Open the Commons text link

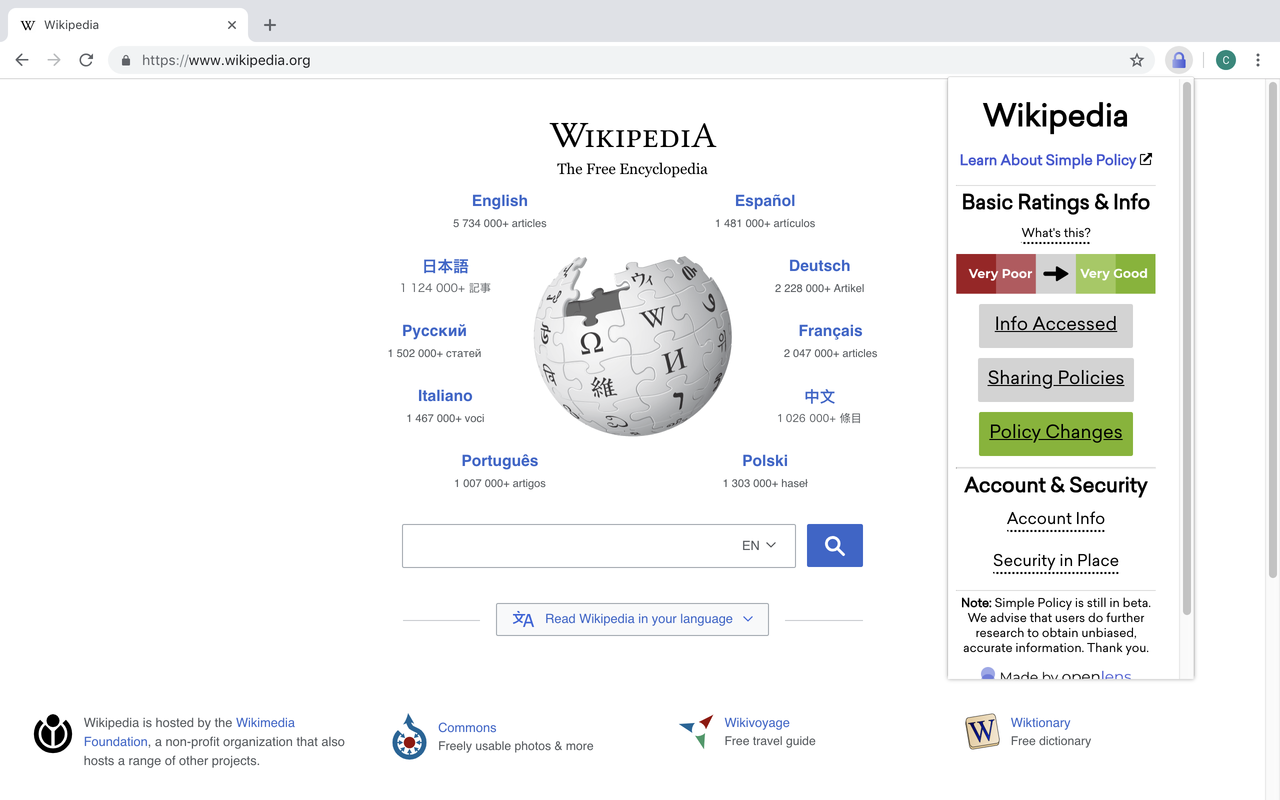point(467,728)
